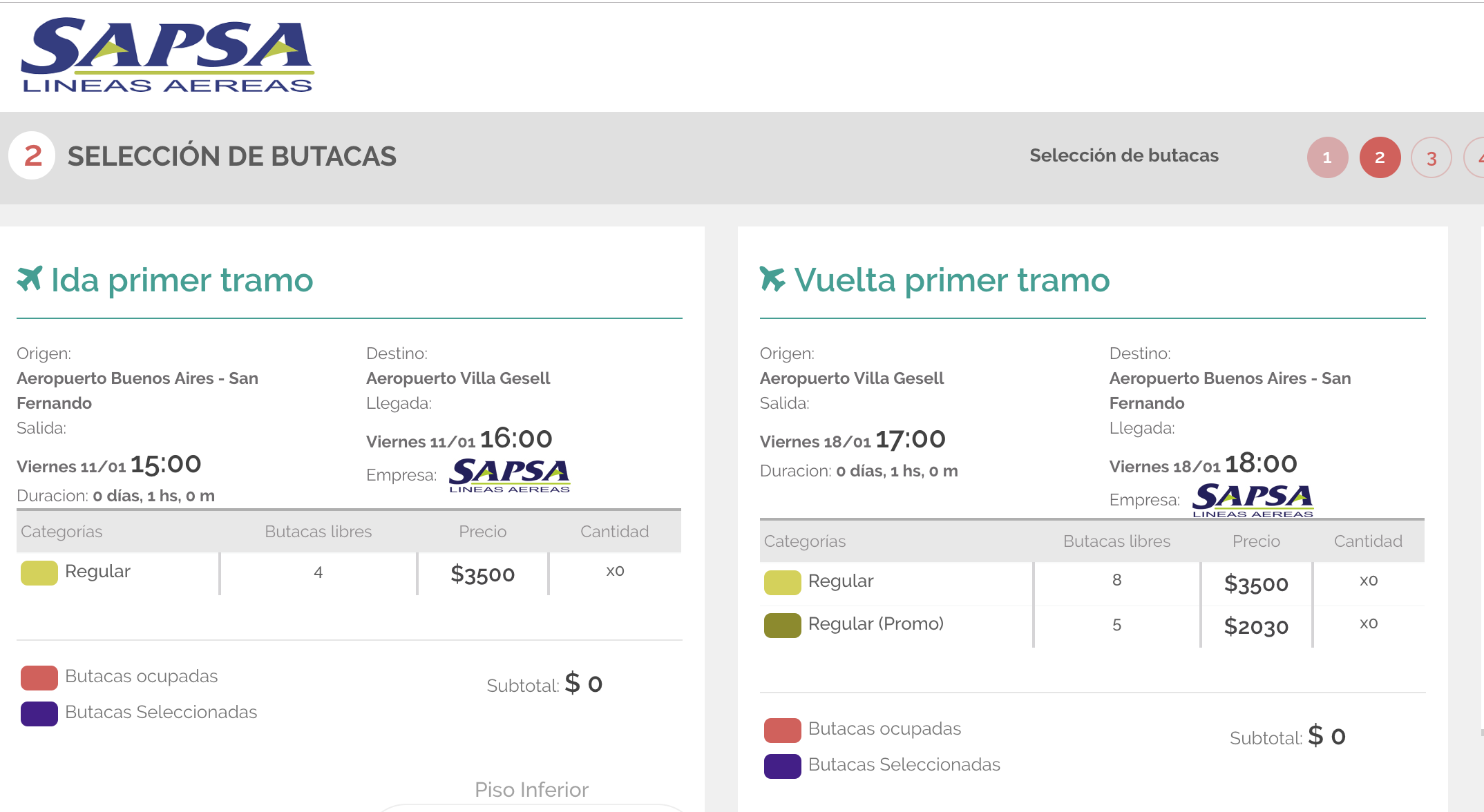Click the yellow Regular swatch in Vuelta table
Viewport: 1484px width, 812px height.
pyautogui.click(x=782, y=582)
